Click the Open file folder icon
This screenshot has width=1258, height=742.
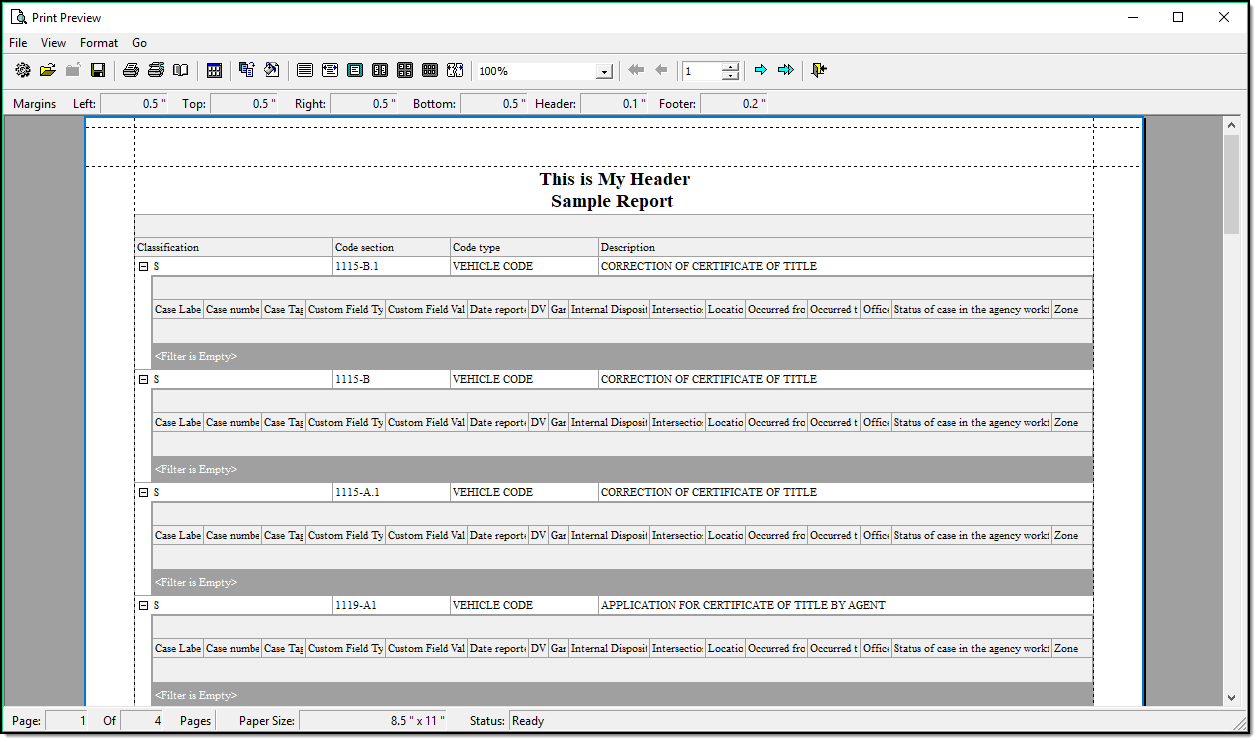tap(47, 70)
